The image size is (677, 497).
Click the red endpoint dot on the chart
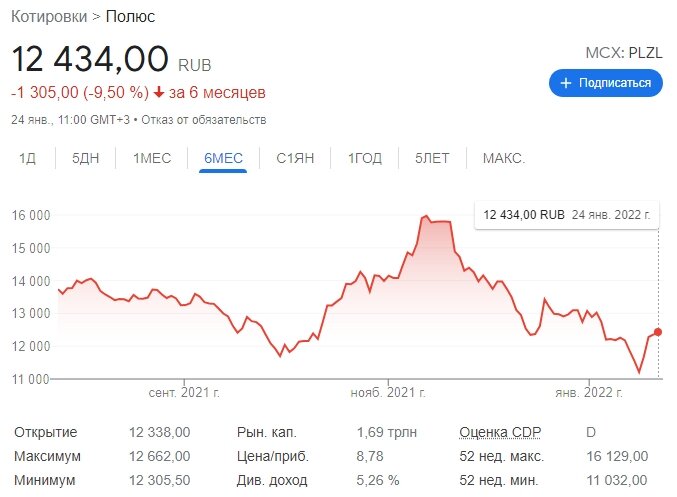click(x=658, y=332)
